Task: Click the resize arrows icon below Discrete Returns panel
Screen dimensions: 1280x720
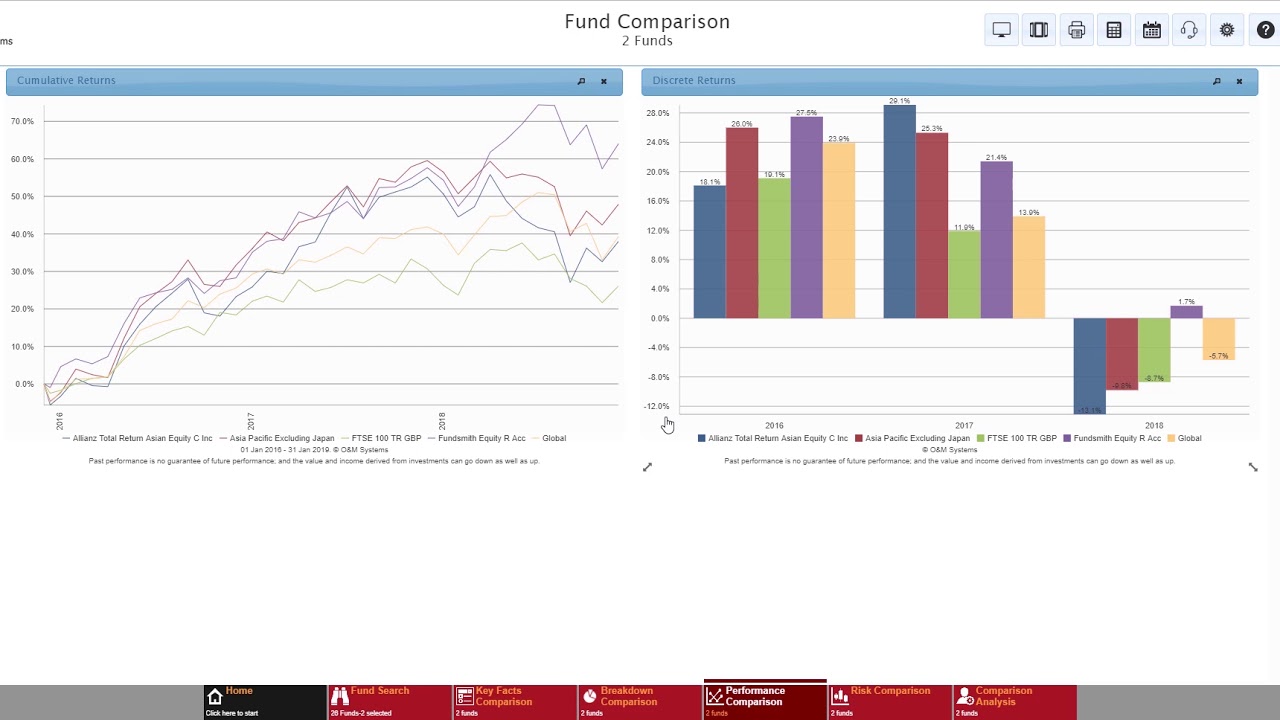Action: point(1253,467)
